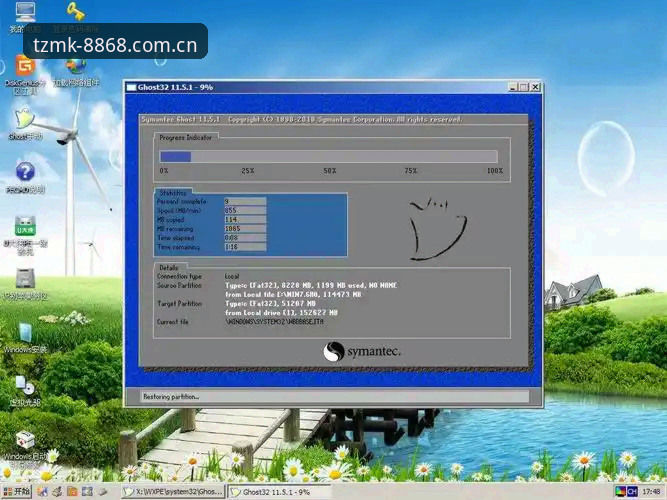Open the gold key password-clear icon
The image size is (667, 500).
(x=76, y=11)
